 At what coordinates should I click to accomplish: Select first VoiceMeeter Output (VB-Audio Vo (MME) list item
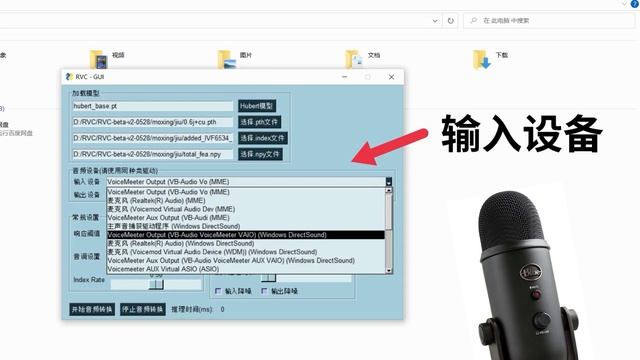coord(246,192)
